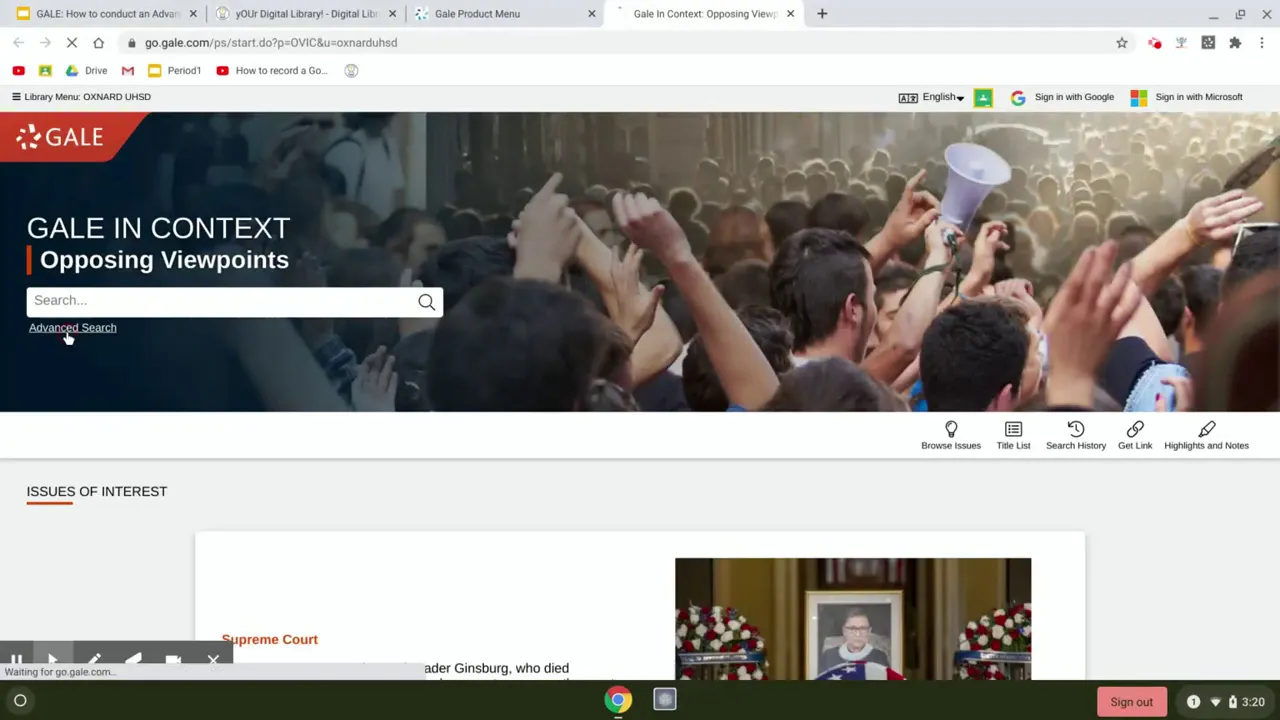Click the red screen recorder extension icon
This screenshot has height=720, width=1280.
(x=1155, y=43)
